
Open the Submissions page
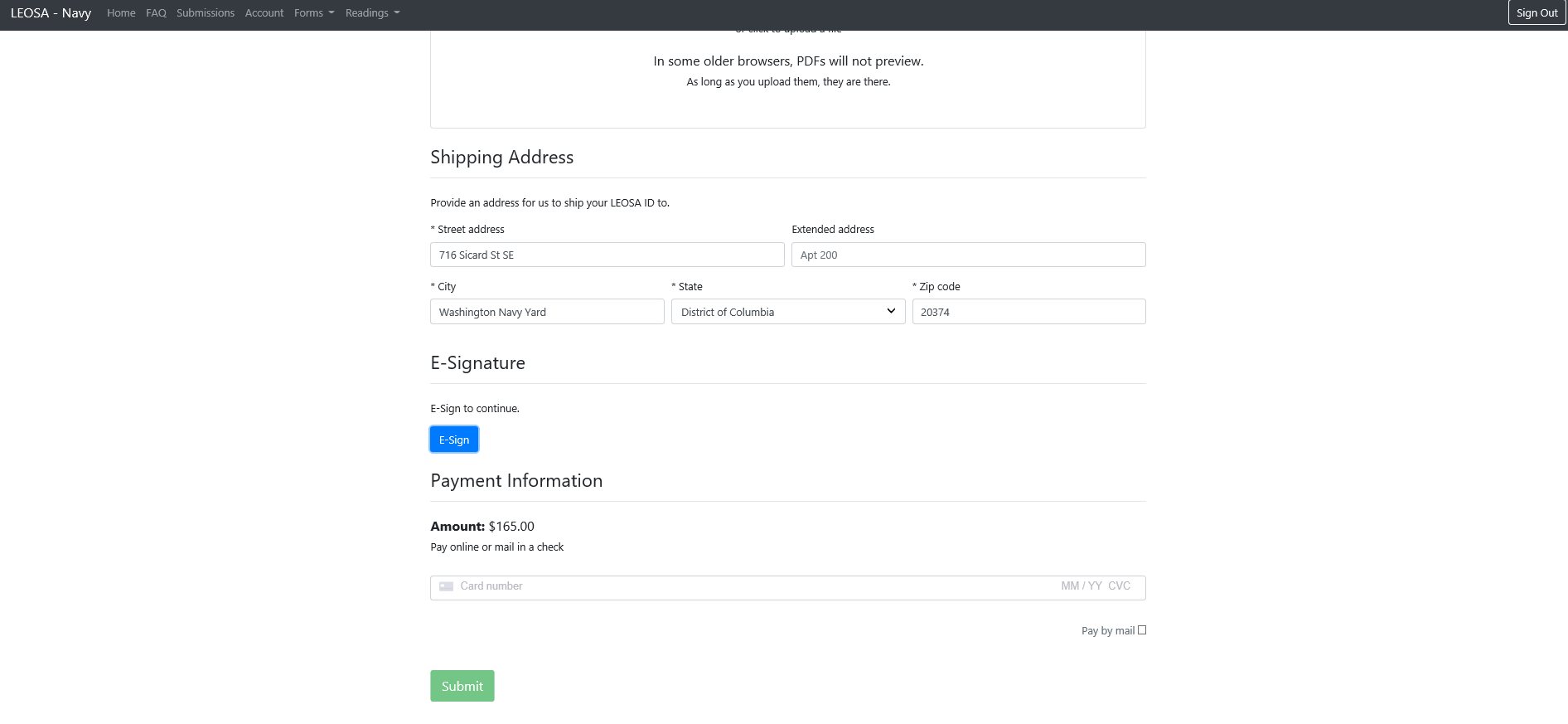[x=206, y=13]
